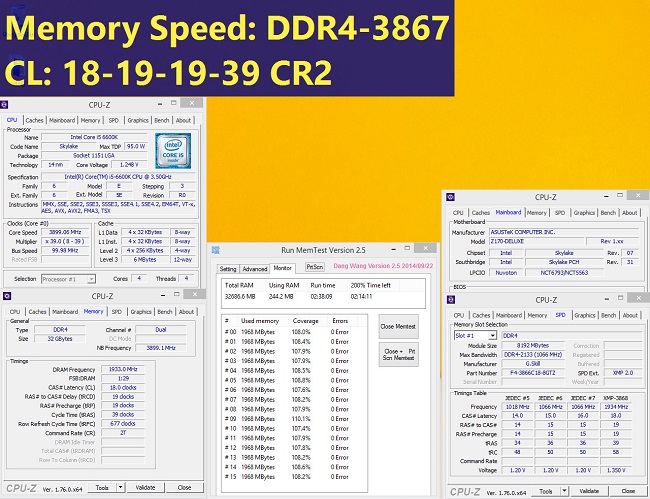Viewport: 650px width, 499px height.
Task: Click the Intel Core i5 logo image
Action: (x=173, y=151)
